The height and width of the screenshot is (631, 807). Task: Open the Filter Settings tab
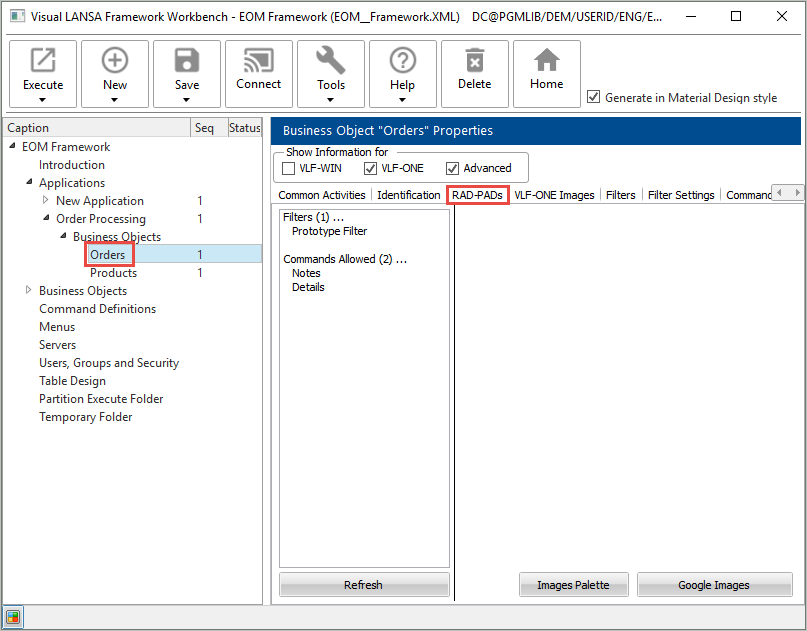click(x=681, y=195)
